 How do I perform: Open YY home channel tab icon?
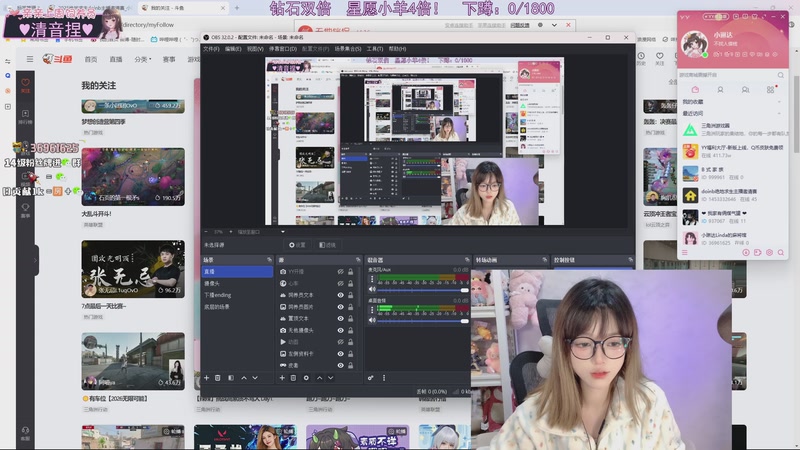click(695, 90)
